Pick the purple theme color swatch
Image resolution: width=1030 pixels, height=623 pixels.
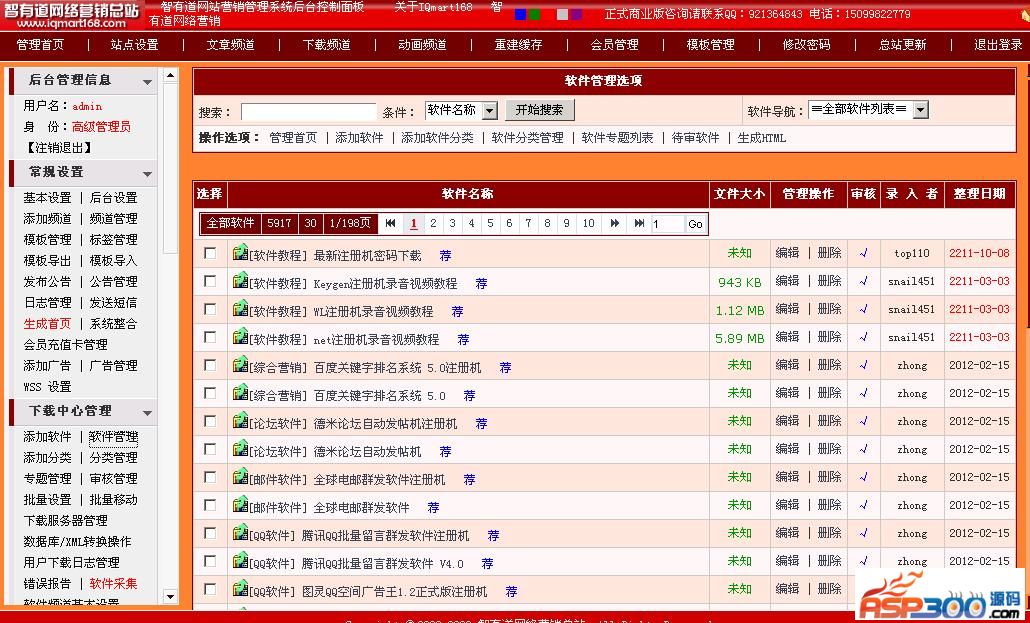(577, 14)
